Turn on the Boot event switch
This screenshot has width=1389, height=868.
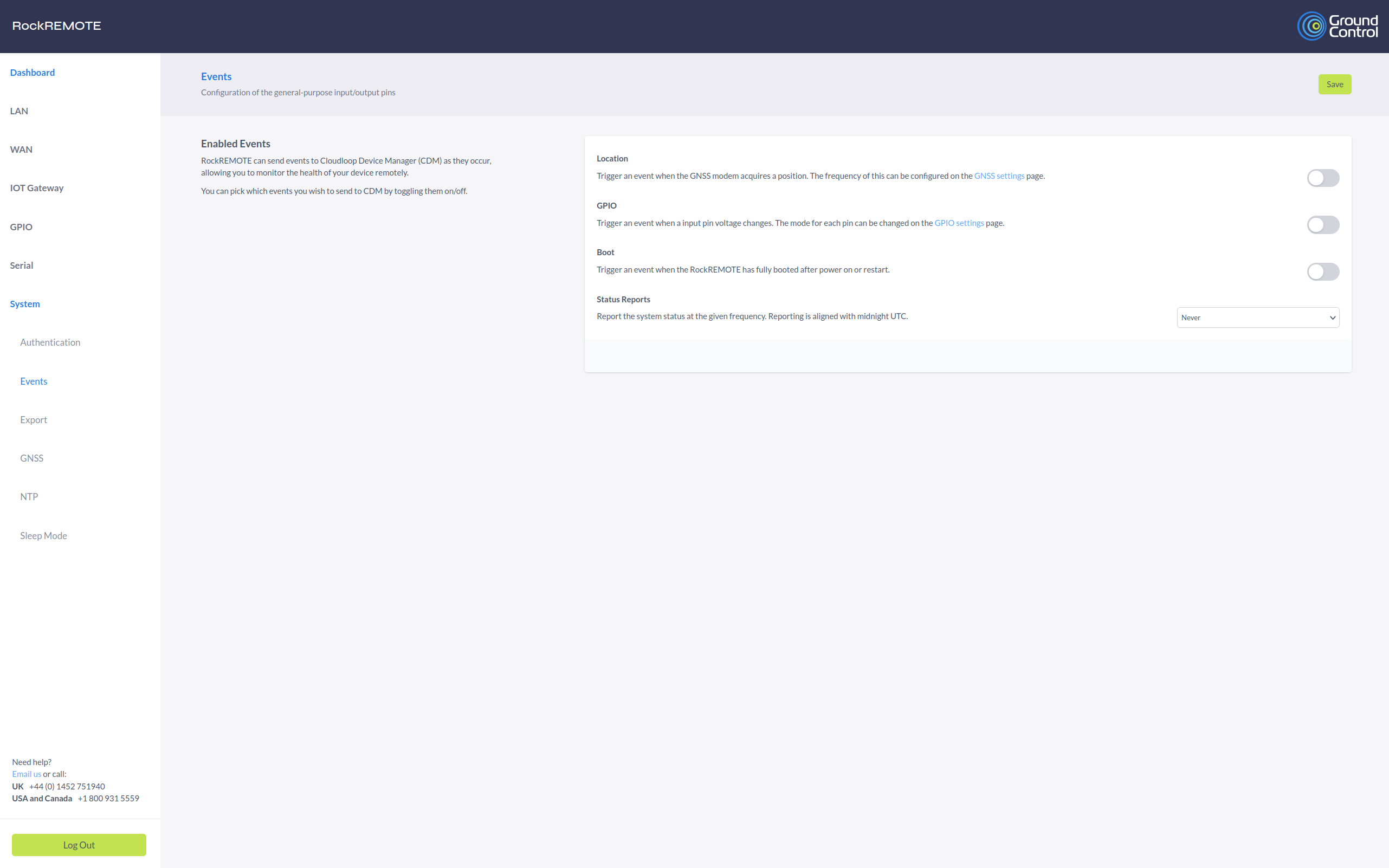1322,271
